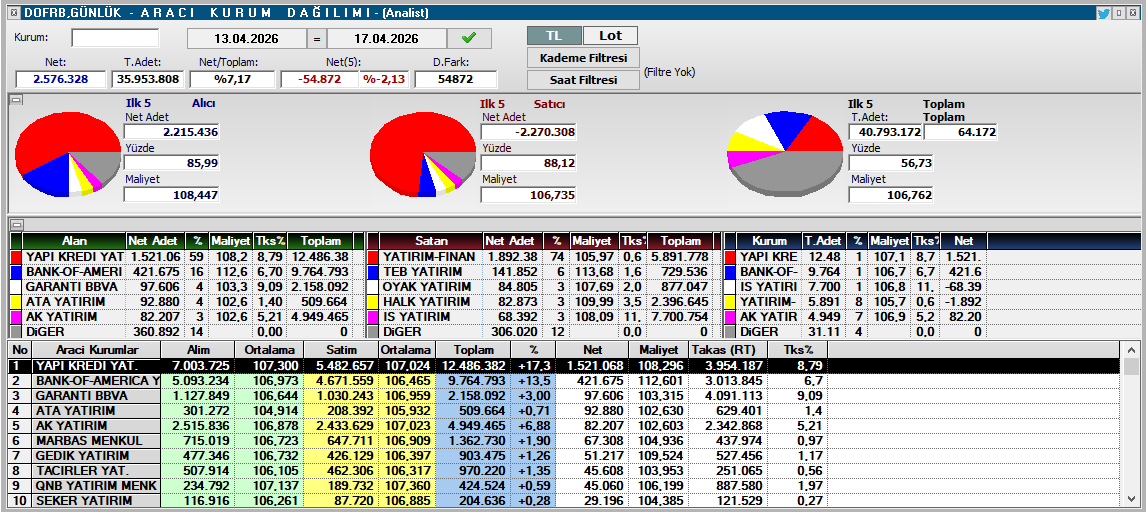
Task: Open Saat Filtresi
Action: click(583, 80)
